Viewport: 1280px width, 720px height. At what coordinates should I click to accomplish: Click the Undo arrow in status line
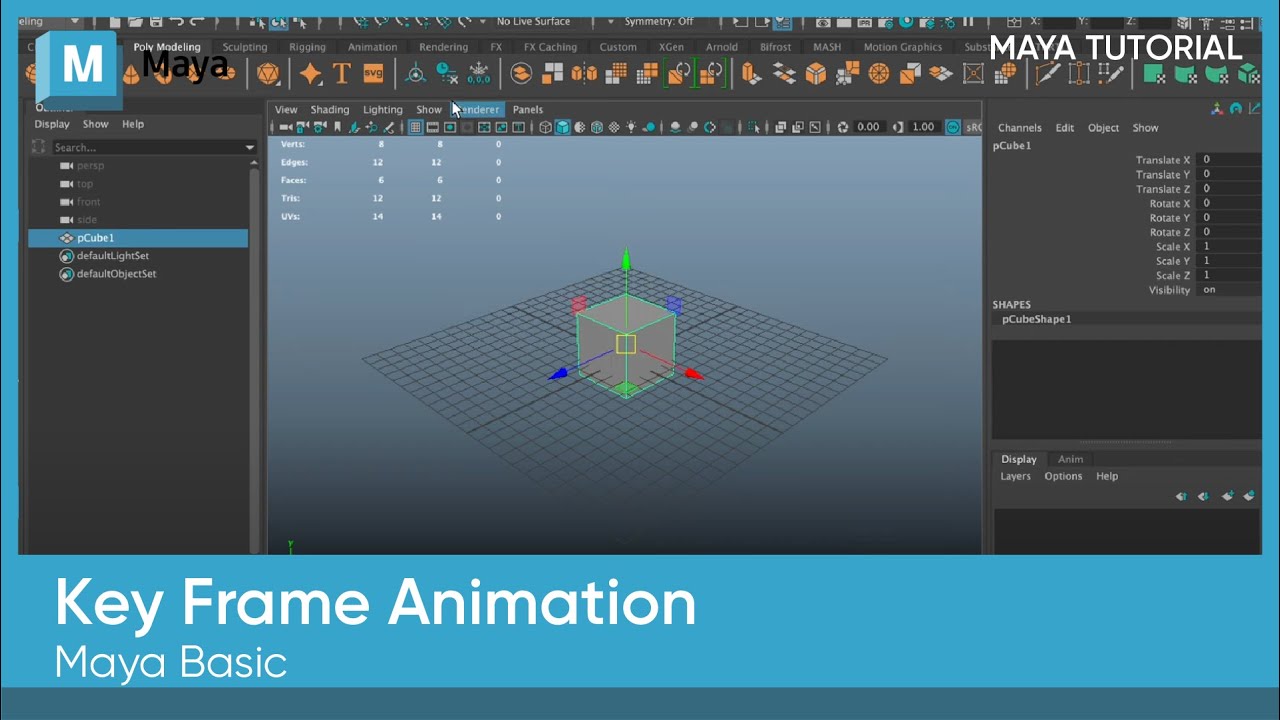176,21
